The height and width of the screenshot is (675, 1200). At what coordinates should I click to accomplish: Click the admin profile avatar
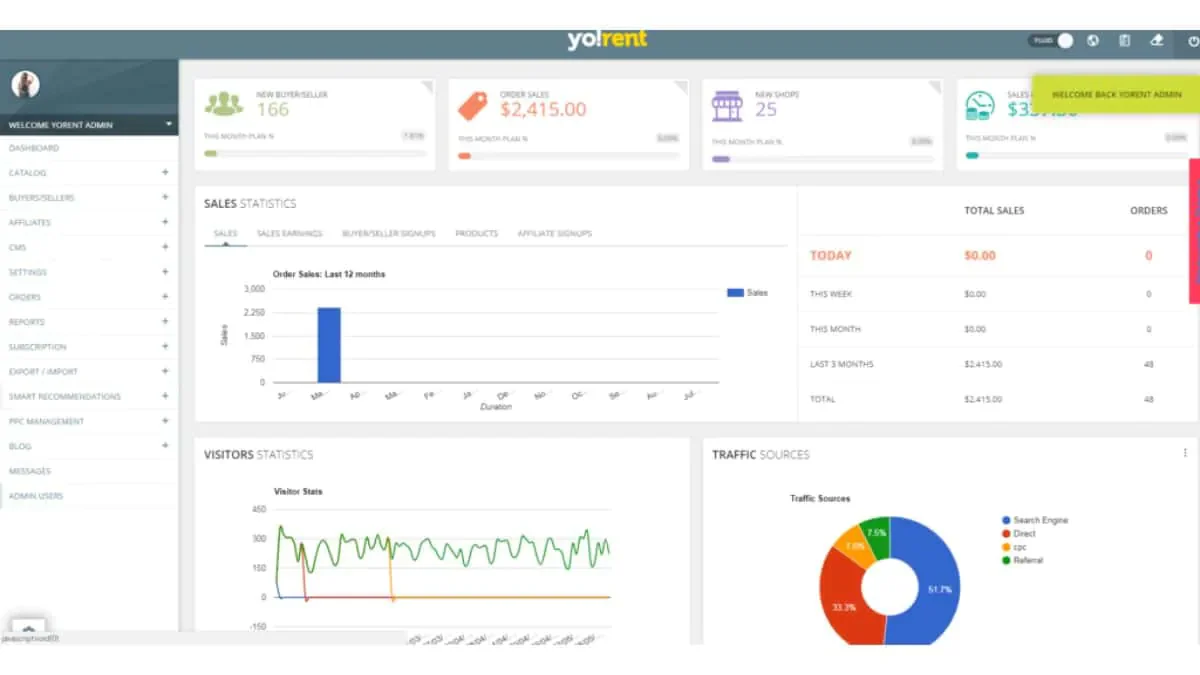coord(25,84)
